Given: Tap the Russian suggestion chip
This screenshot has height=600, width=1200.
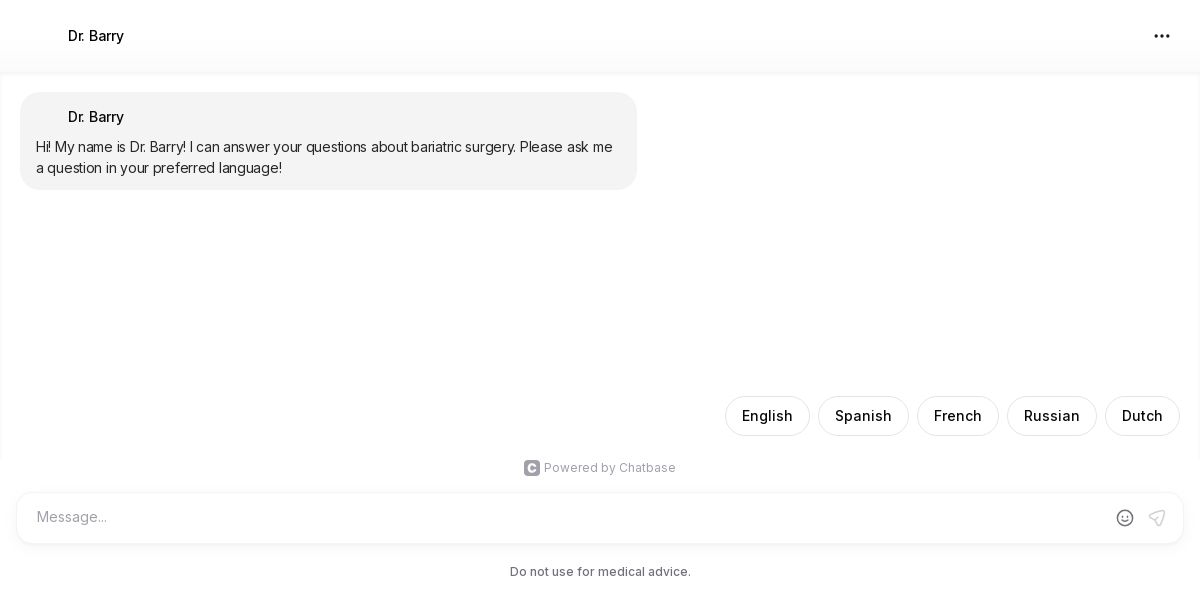Looking at the screenshot, I should [1051, 416].
